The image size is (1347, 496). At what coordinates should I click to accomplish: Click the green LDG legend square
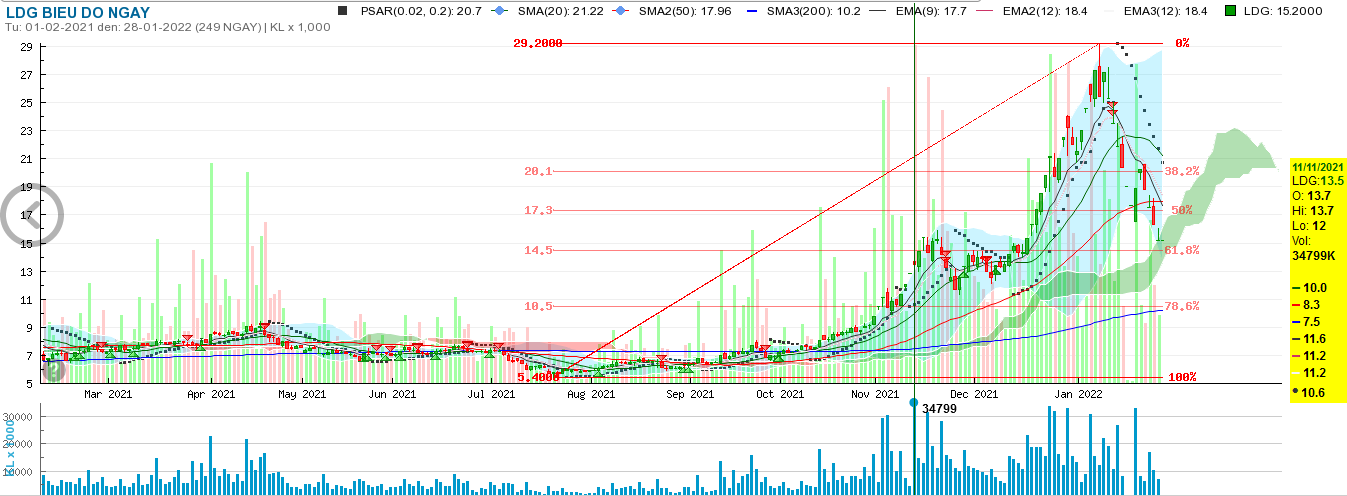[1230, 11]
